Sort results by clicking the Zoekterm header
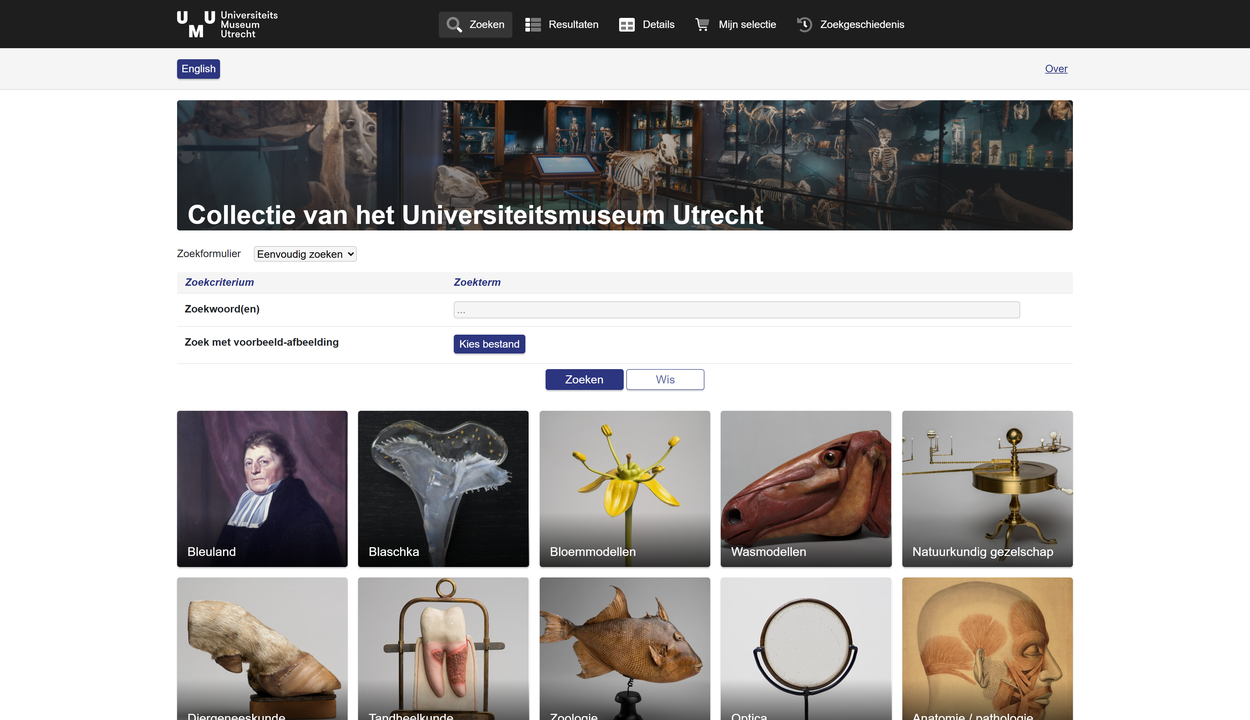The height and width of the screenshot is (720, 1250). (477, 282)
